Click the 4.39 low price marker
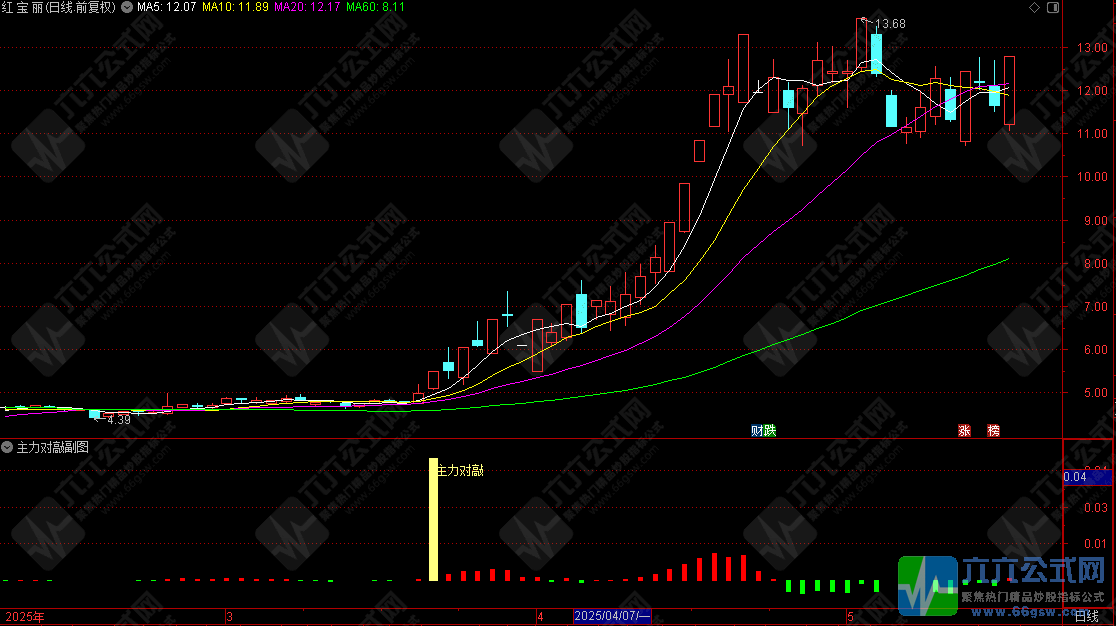 118,419
